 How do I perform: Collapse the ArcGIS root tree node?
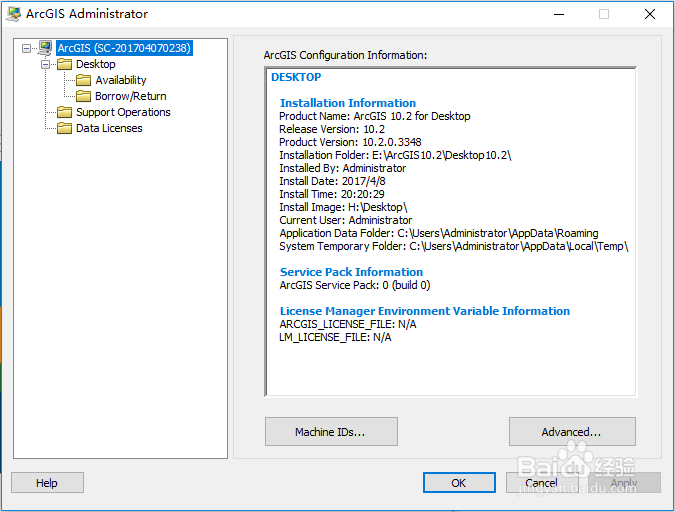26,48
